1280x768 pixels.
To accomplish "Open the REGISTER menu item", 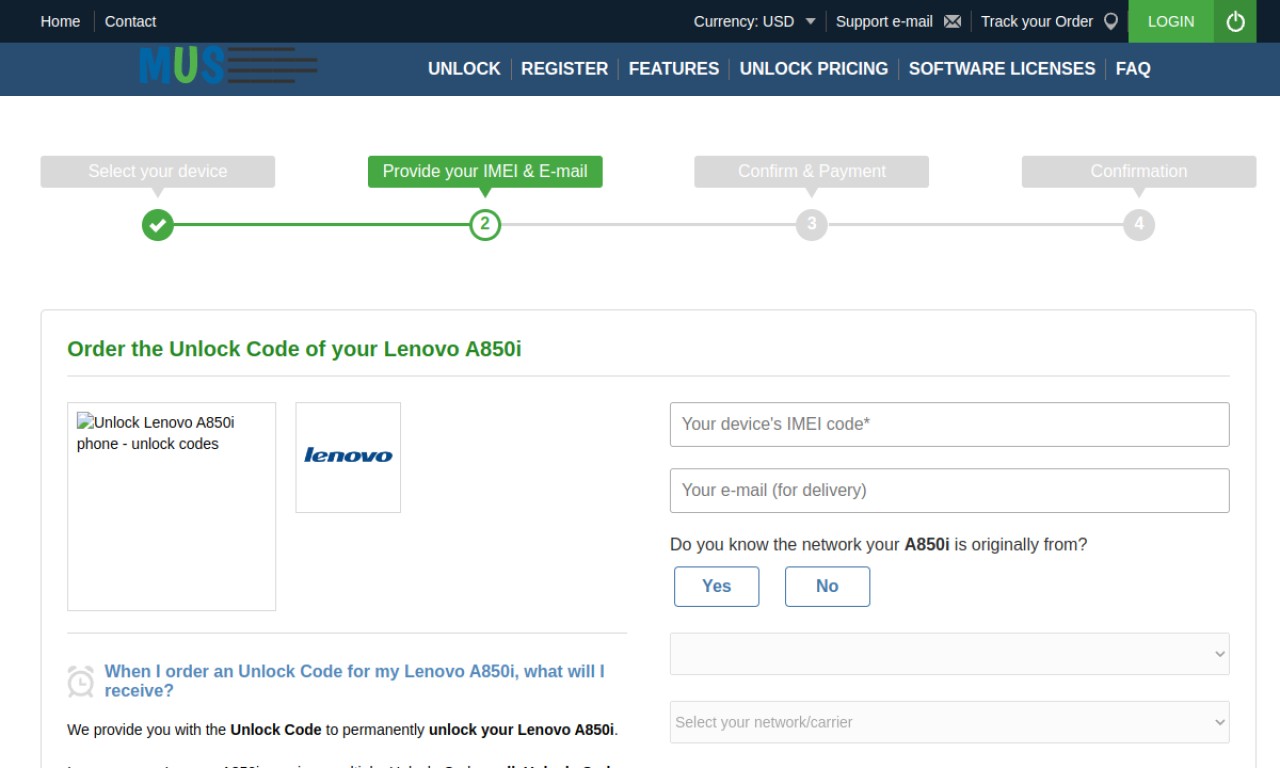I will pyautogui.click(x=565, y=69).
